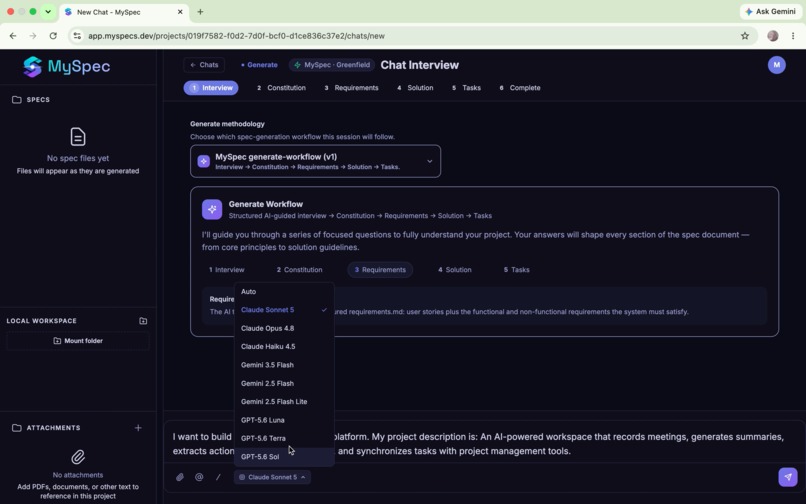Click the Chrome profile picture icon
Screen dimensions: 806x504
pyautogui.click(x=773, y=36)
